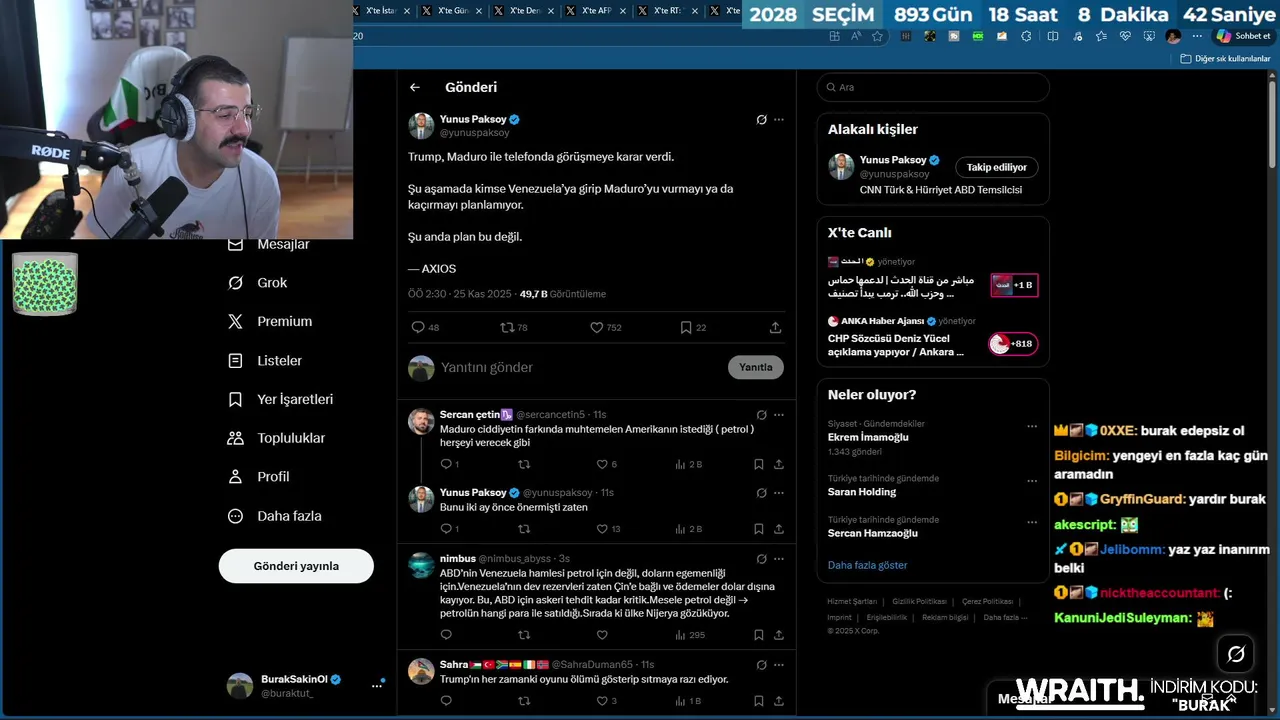Click the Daha fazla göster link
1280x720 pixels.
(x=867, y=565)
